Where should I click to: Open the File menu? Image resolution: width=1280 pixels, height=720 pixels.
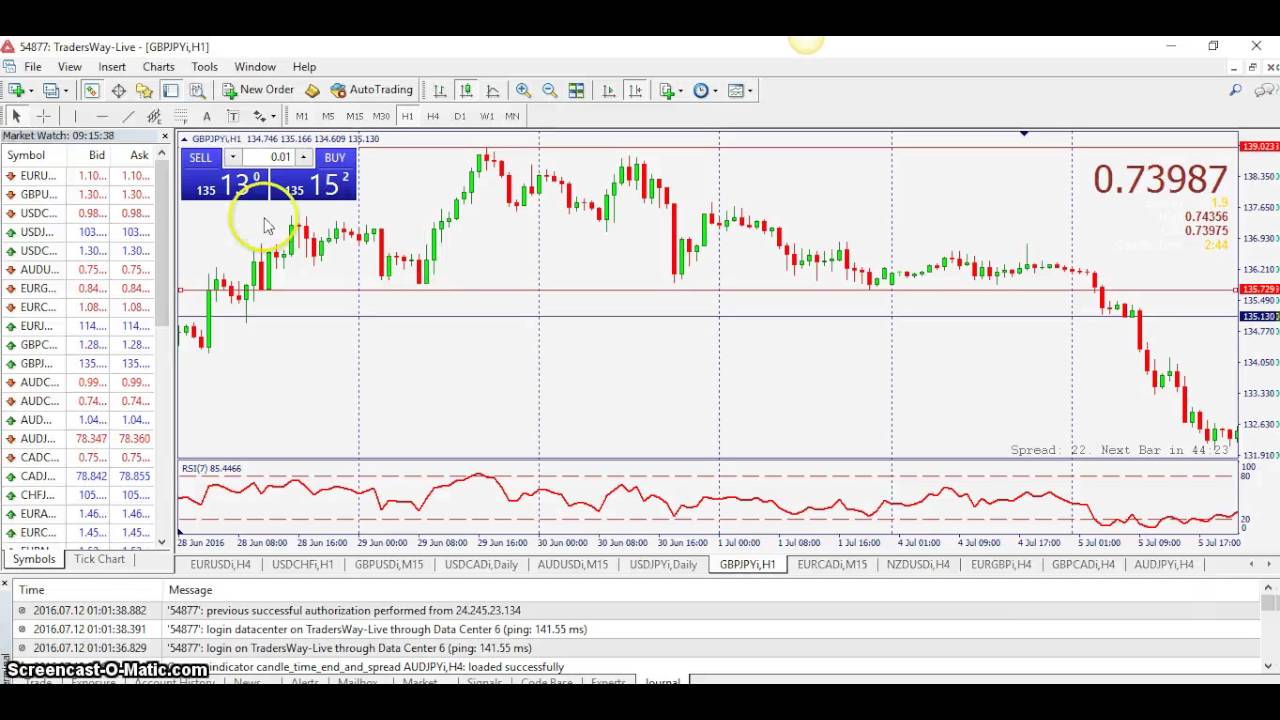[x=33, y=67]
